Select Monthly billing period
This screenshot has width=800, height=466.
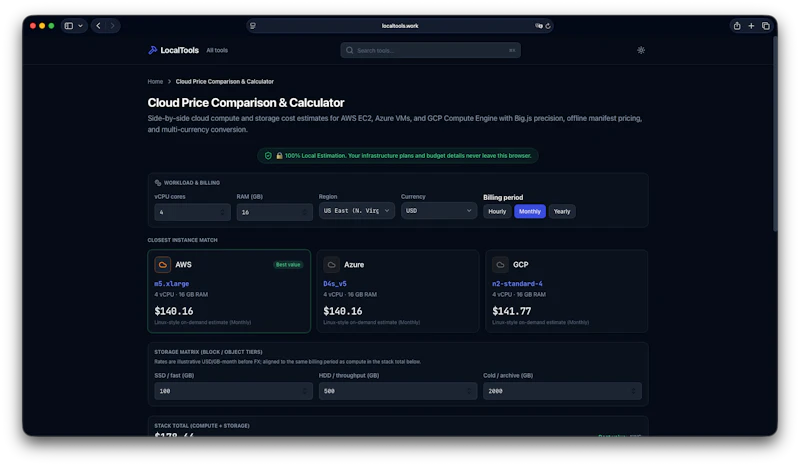pyautogui.click(x=530, y=211)
